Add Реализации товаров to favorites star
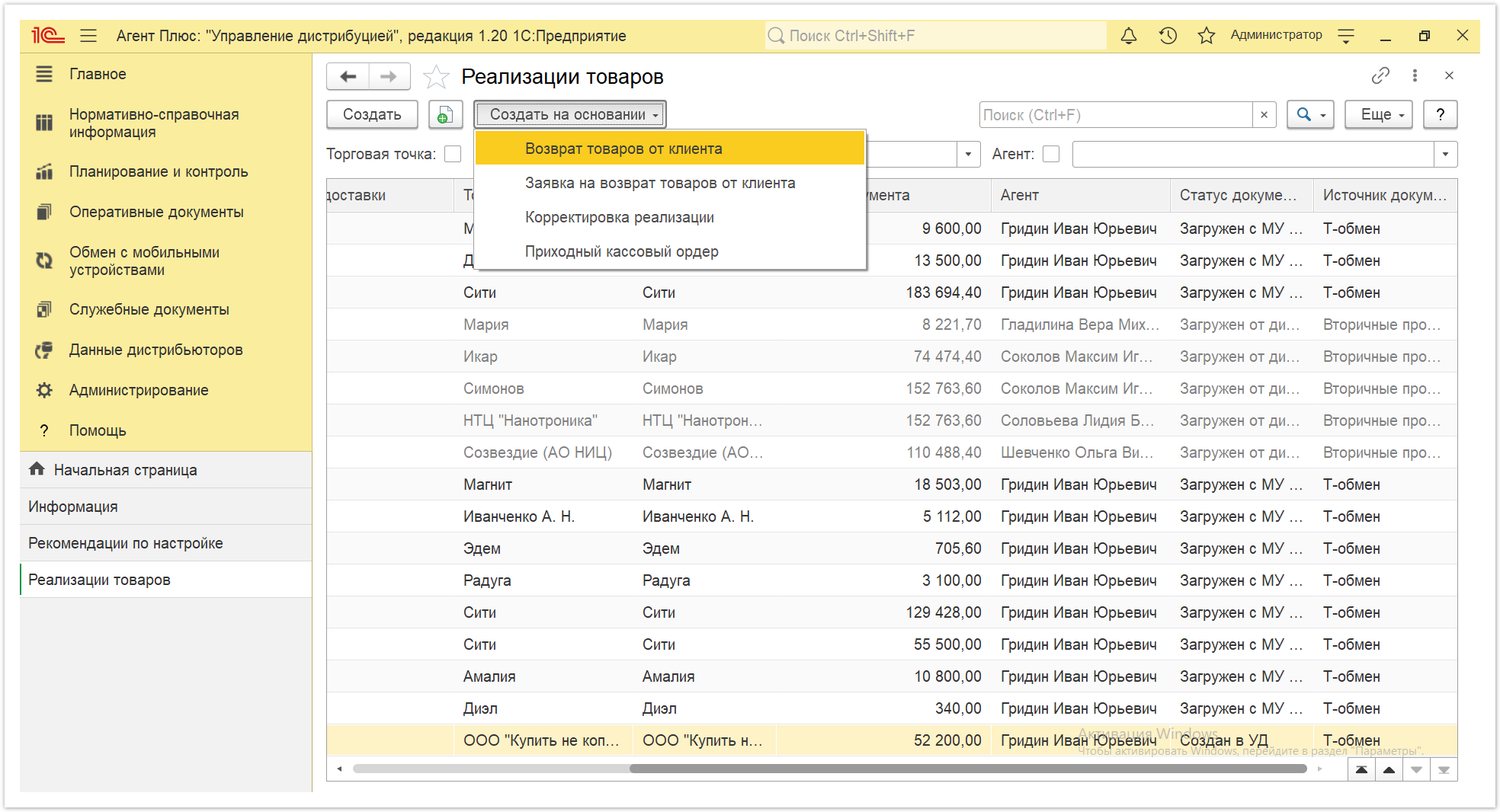1500x812 pixels. pos(436,77)
